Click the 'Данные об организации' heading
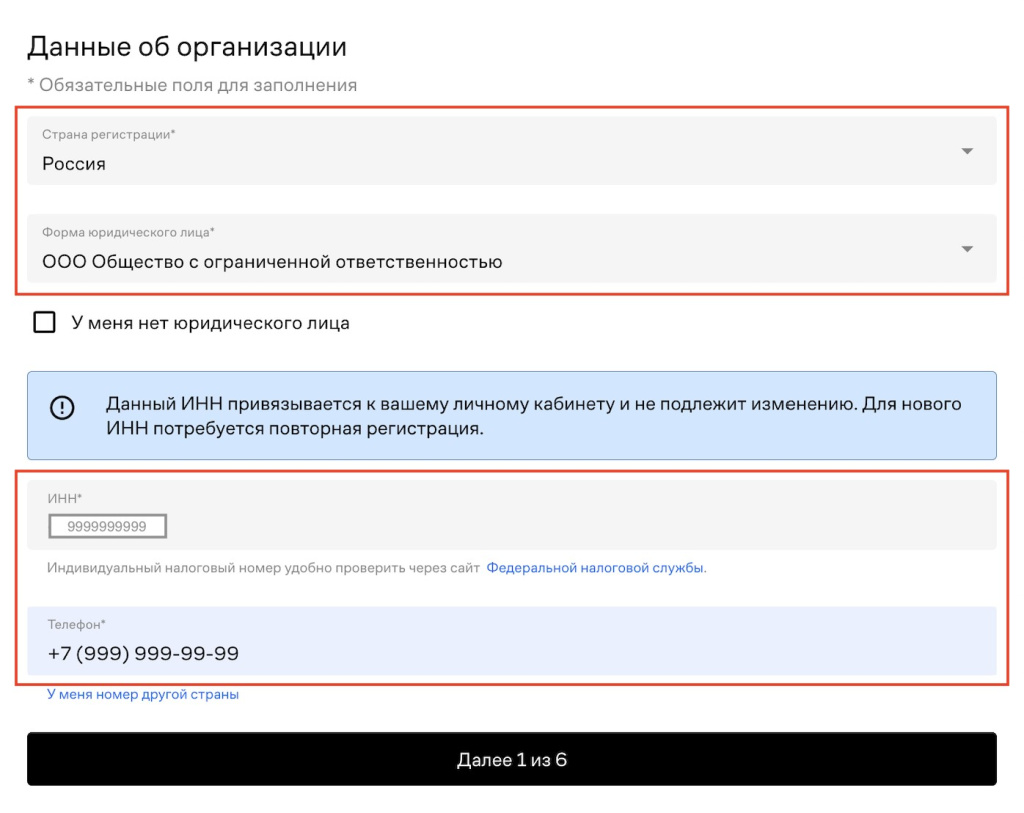 (187, 46)
